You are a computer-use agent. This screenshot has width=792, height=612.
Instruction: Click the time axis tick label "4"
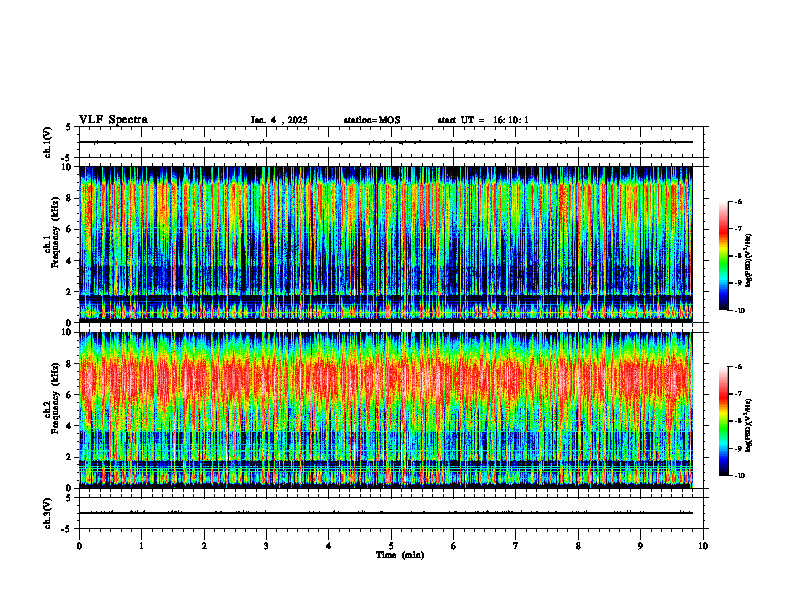[329, 546]
